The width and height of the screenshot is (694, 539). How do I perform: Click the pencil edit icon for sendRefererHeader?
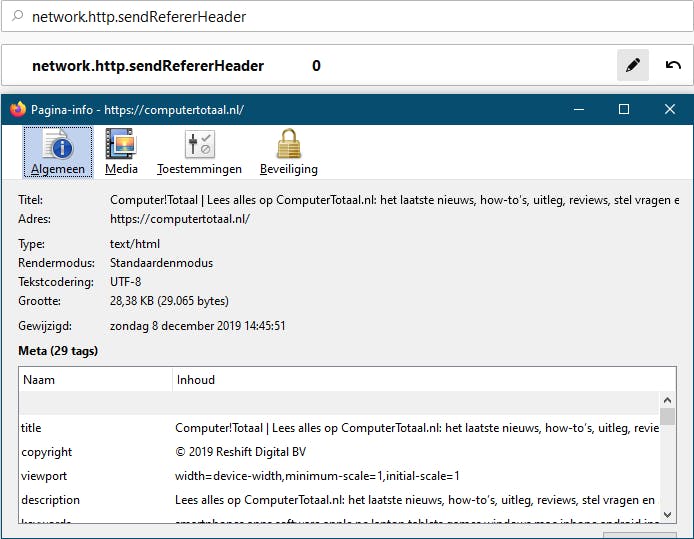coord(632,65)
